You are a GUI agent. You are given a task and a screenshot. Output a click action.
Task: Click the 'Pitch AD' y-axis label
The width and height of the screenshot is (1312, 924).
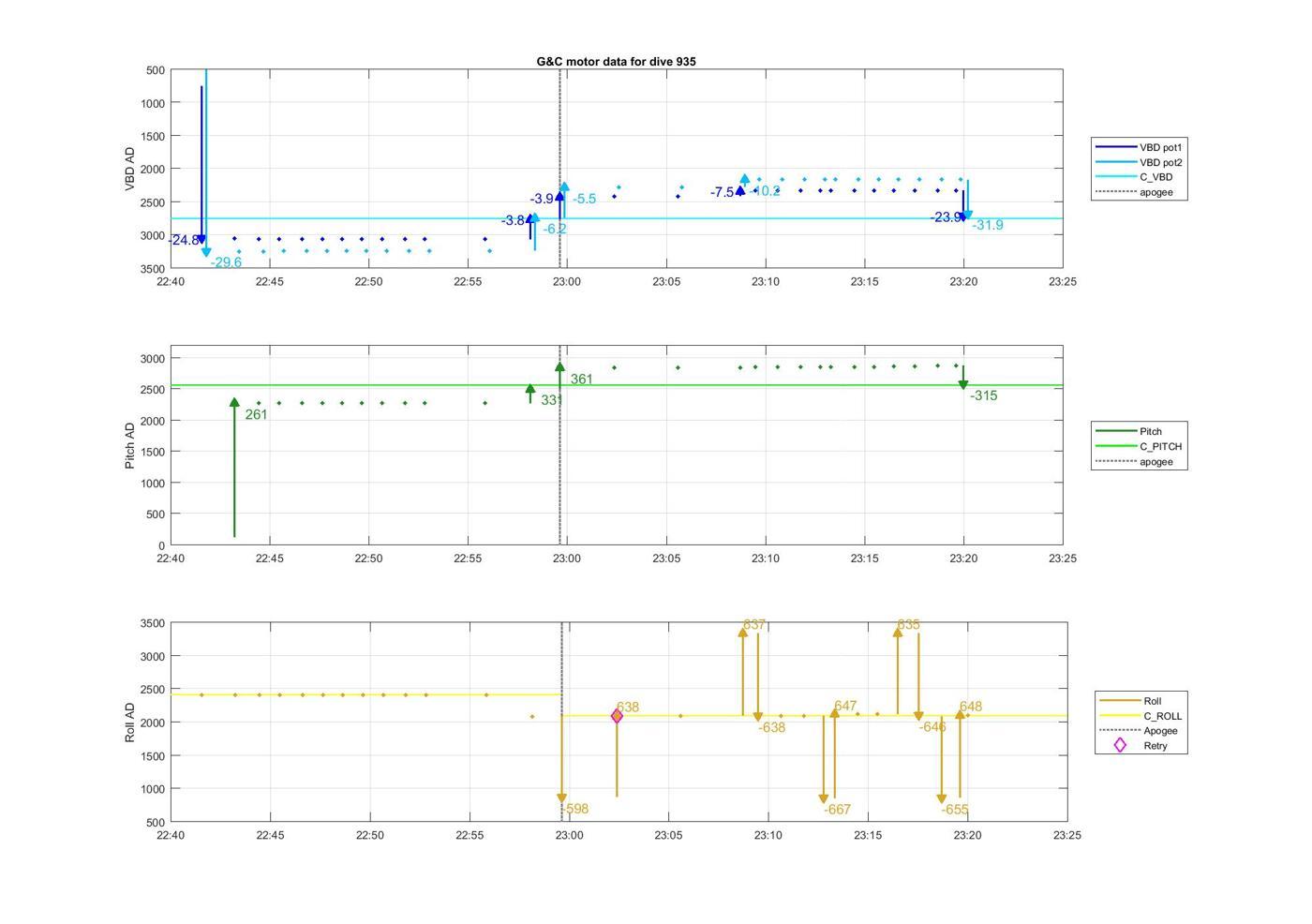[x=130, y=445]
